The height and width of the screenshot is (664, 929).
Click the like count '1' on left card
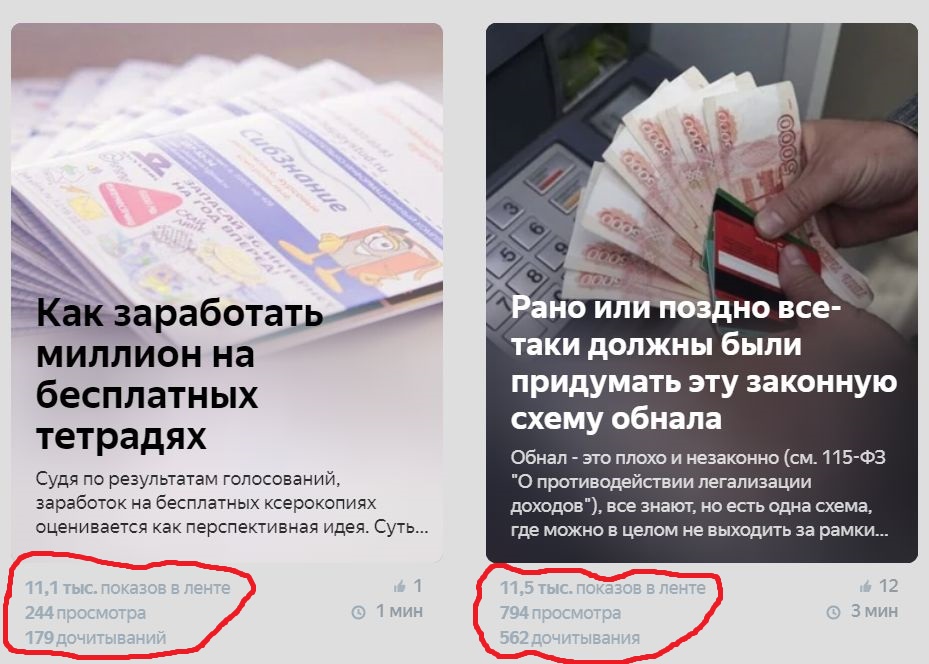click(418, 586)
